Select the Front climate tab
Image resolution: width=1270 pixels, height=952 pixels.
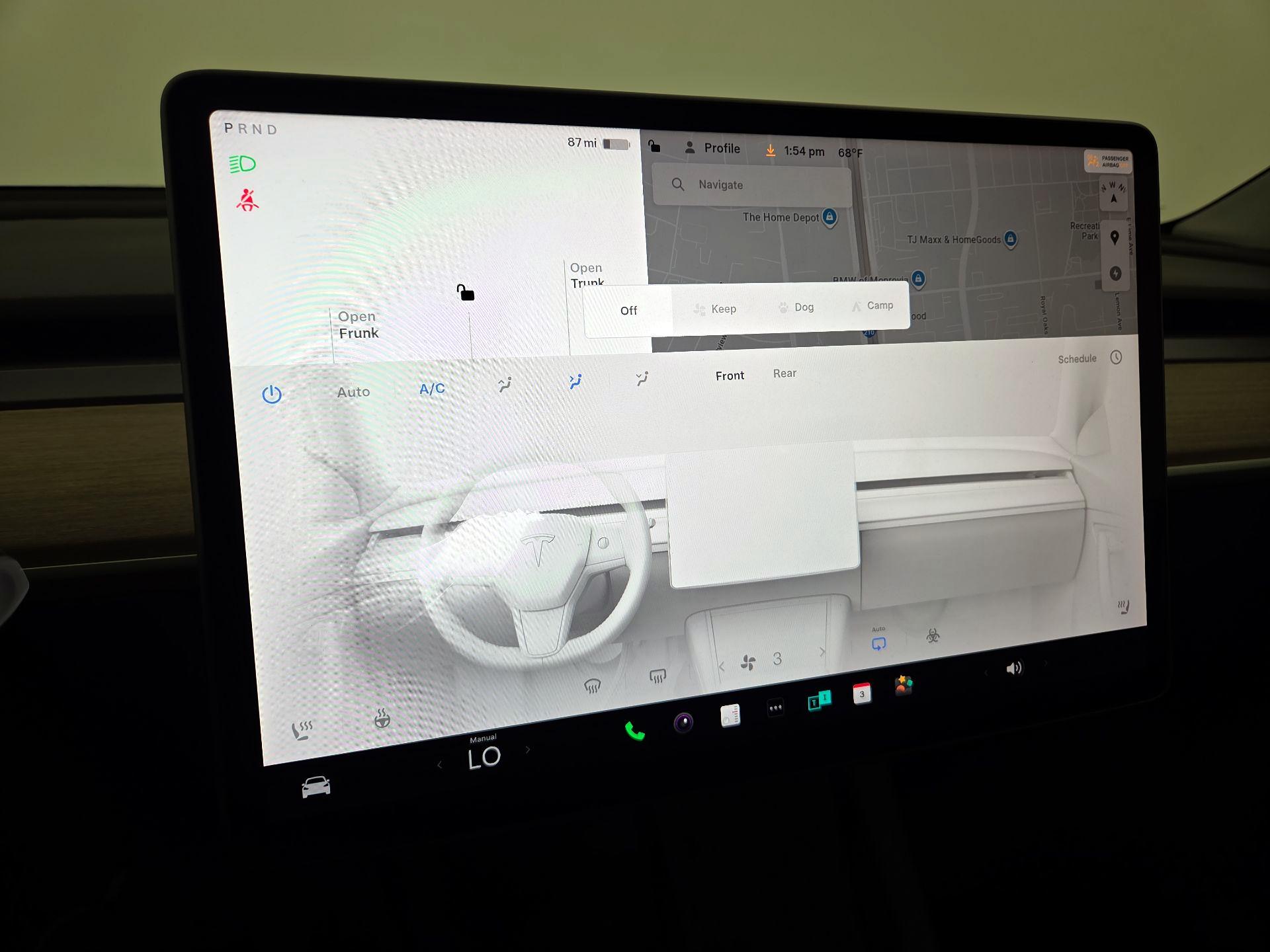click(x=729, y=376)
